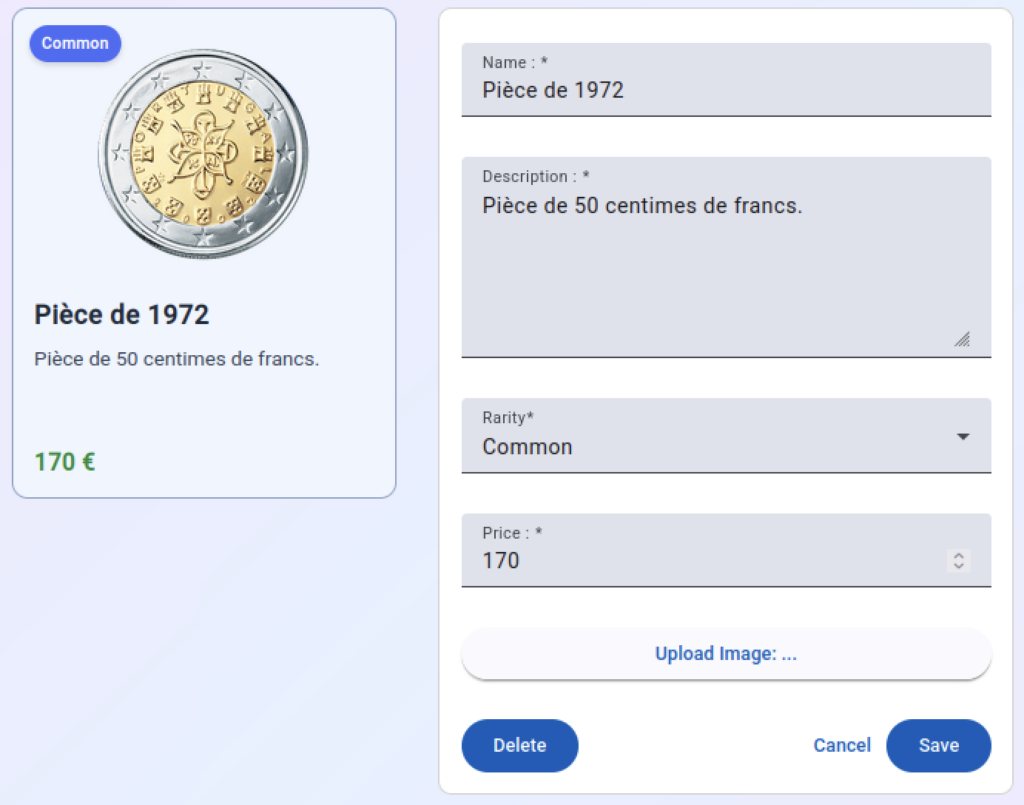
Task: Click the Price number field
Action: click(x=700, y=560)
